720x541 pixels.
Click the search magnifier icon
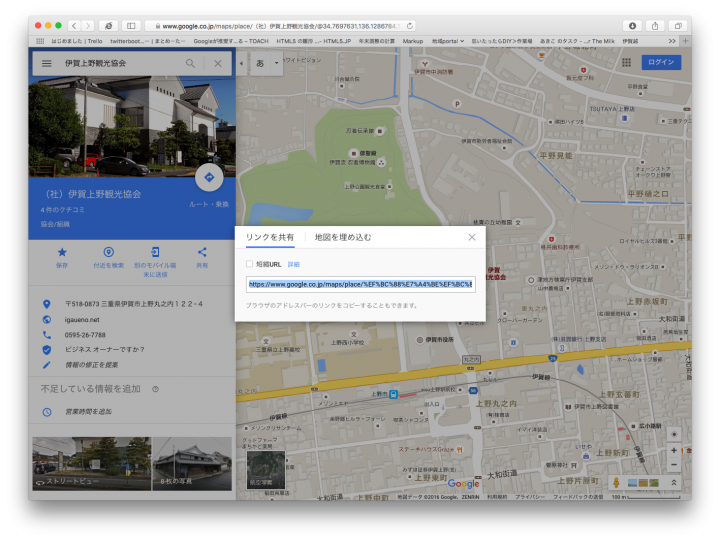coord(190,63)
